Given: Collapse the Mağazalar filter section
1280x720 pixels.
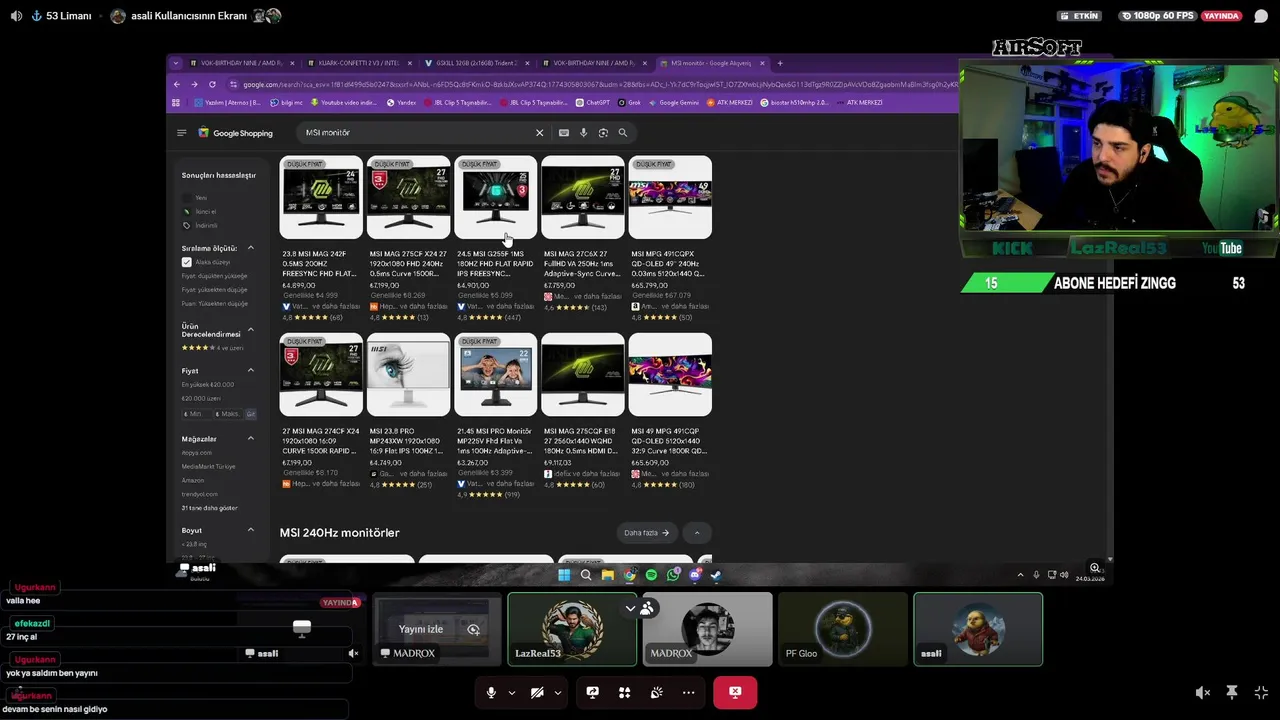Looking at the screenshot, I should click(x=250, y=439).
